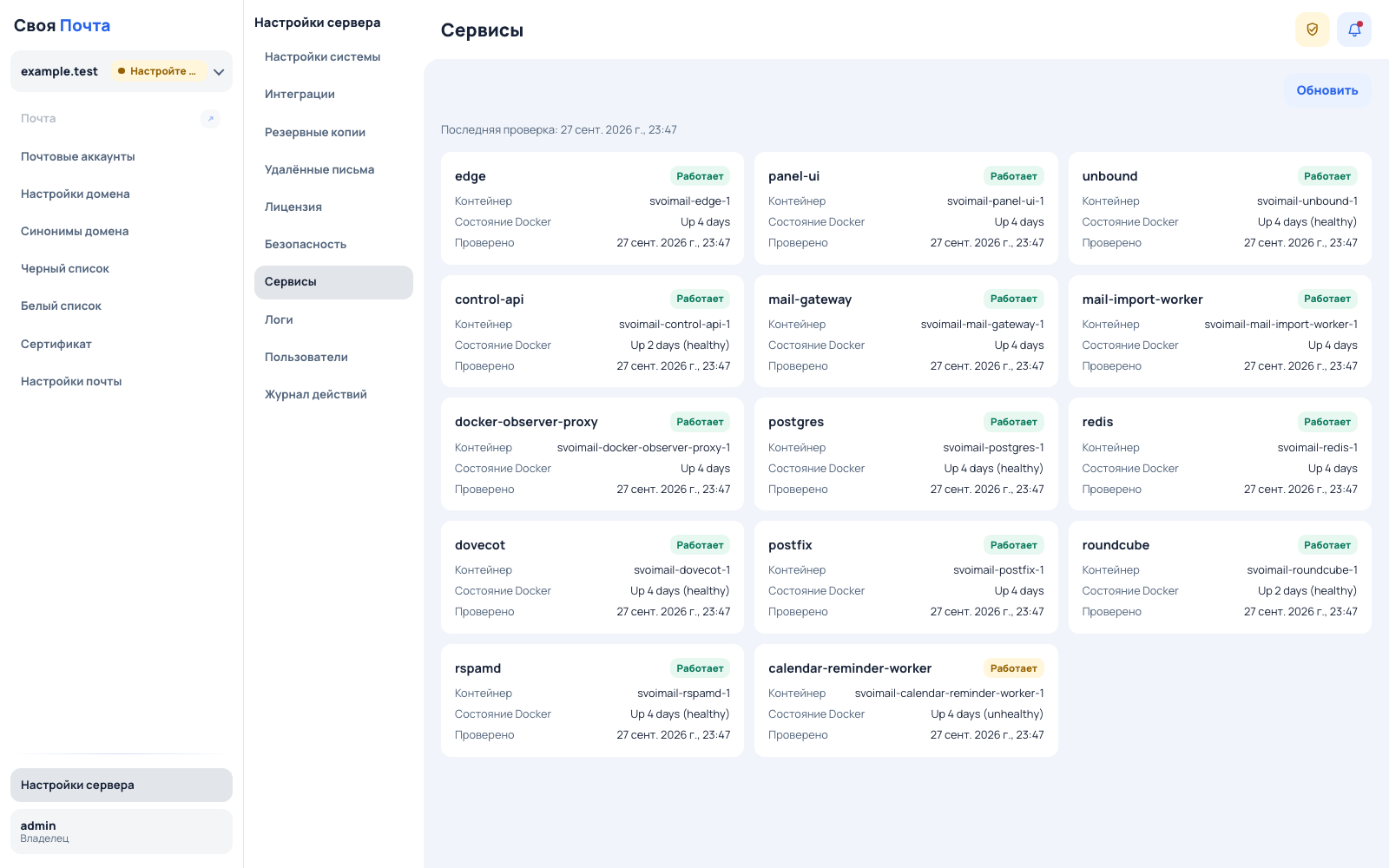Click the Обновить button
This screenshot has height=868, width=1389.
tap(1327, 90)
